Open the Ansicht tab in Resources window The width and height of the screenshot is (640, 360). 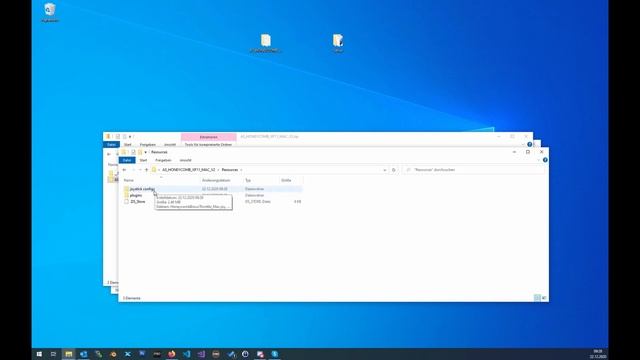[x=185, y=160]
